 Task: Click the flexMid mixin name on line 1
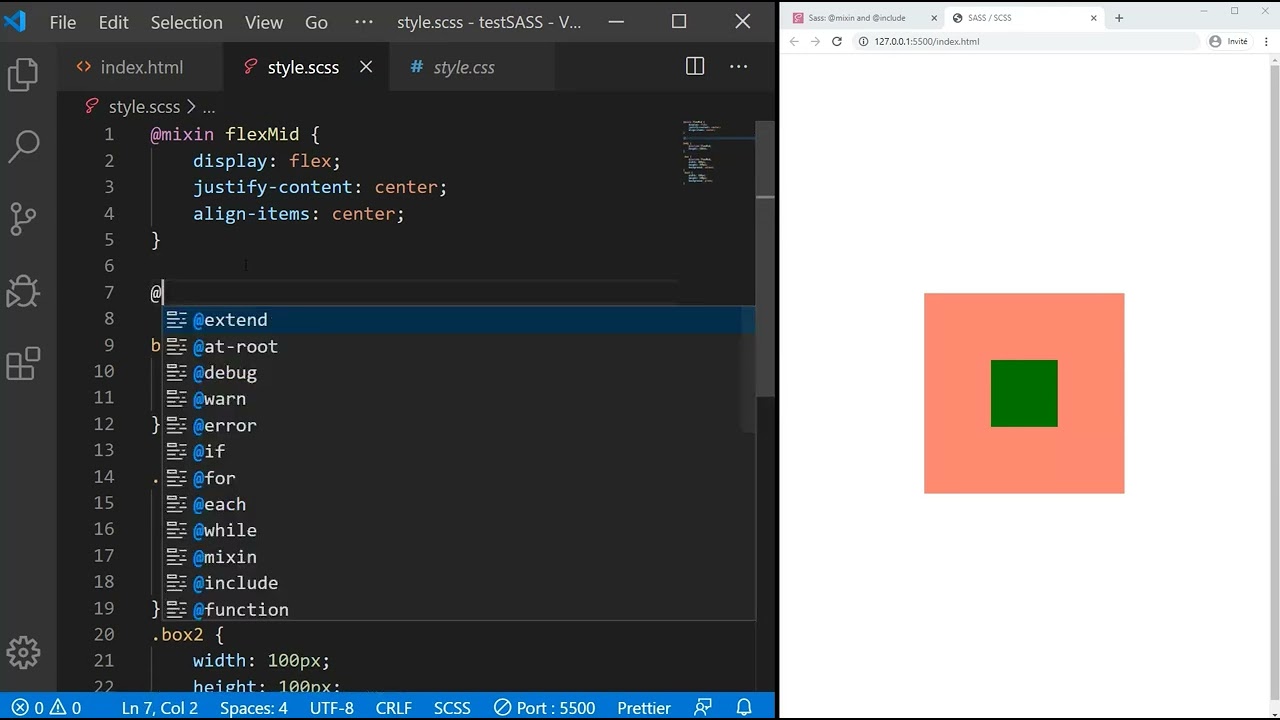click(x=262, y=134)
